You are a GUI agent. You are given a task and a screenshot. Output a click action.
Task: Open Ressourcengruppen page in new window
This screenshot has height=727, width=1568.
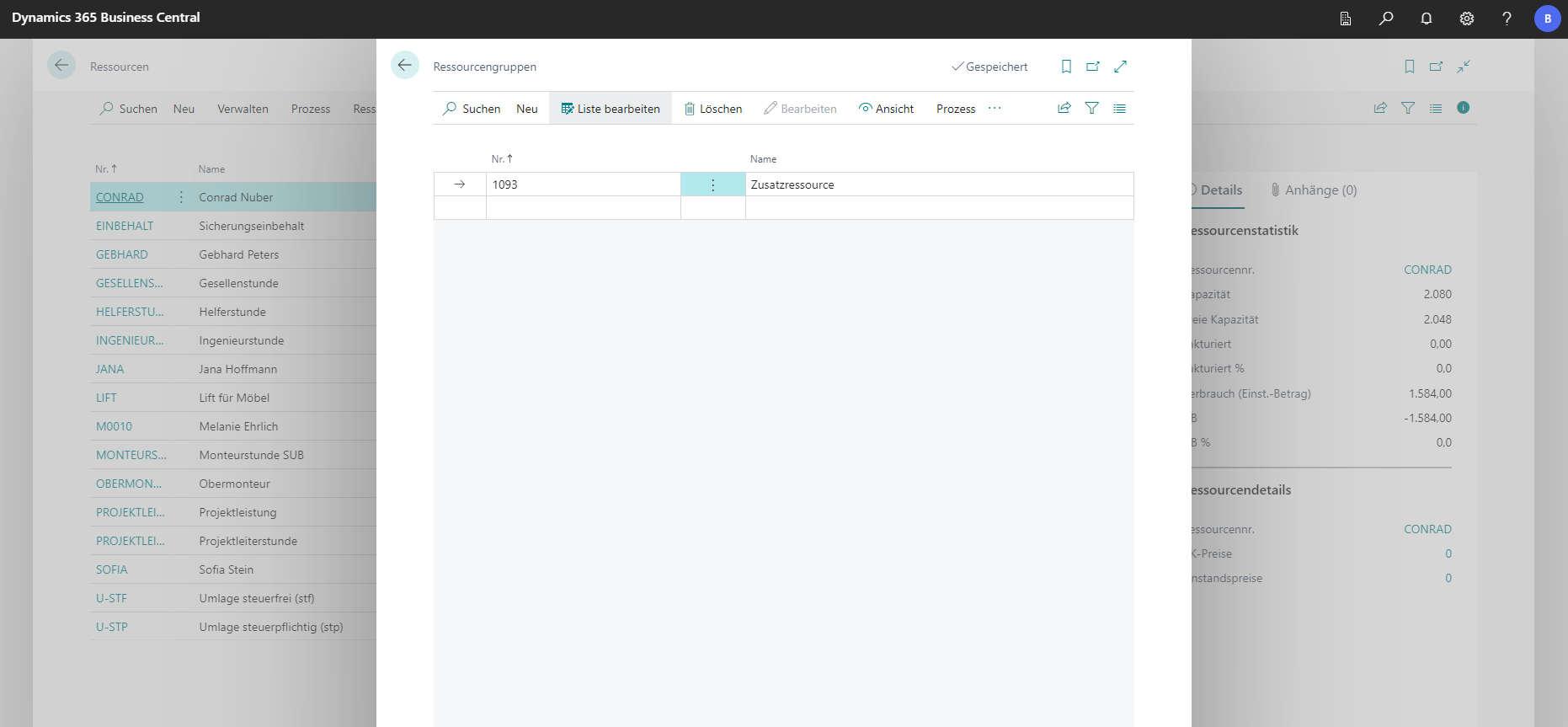[1093, 67]
